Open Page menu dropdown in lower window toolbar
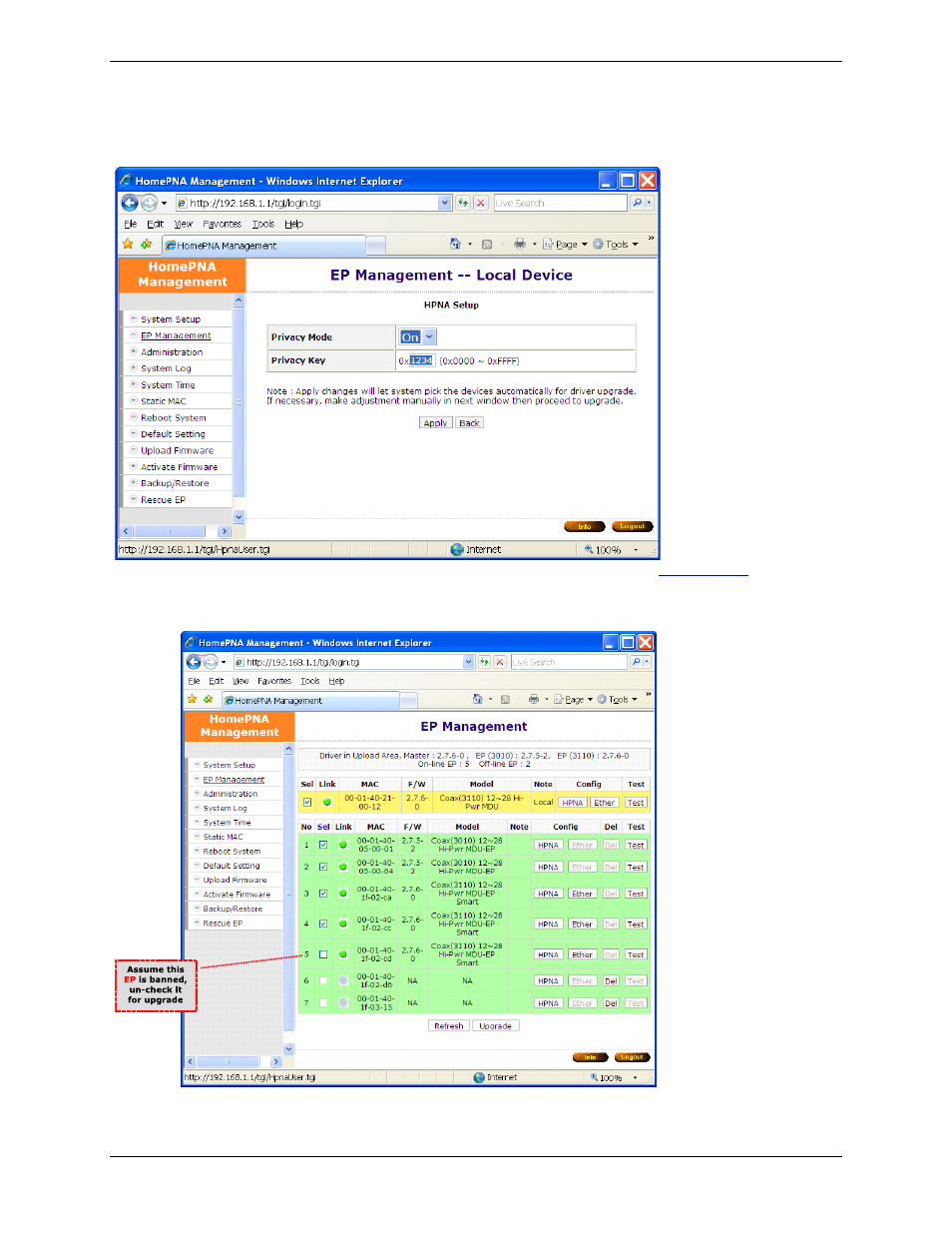This screenshot has width=952, height=1233. click(x=590, y=700)
